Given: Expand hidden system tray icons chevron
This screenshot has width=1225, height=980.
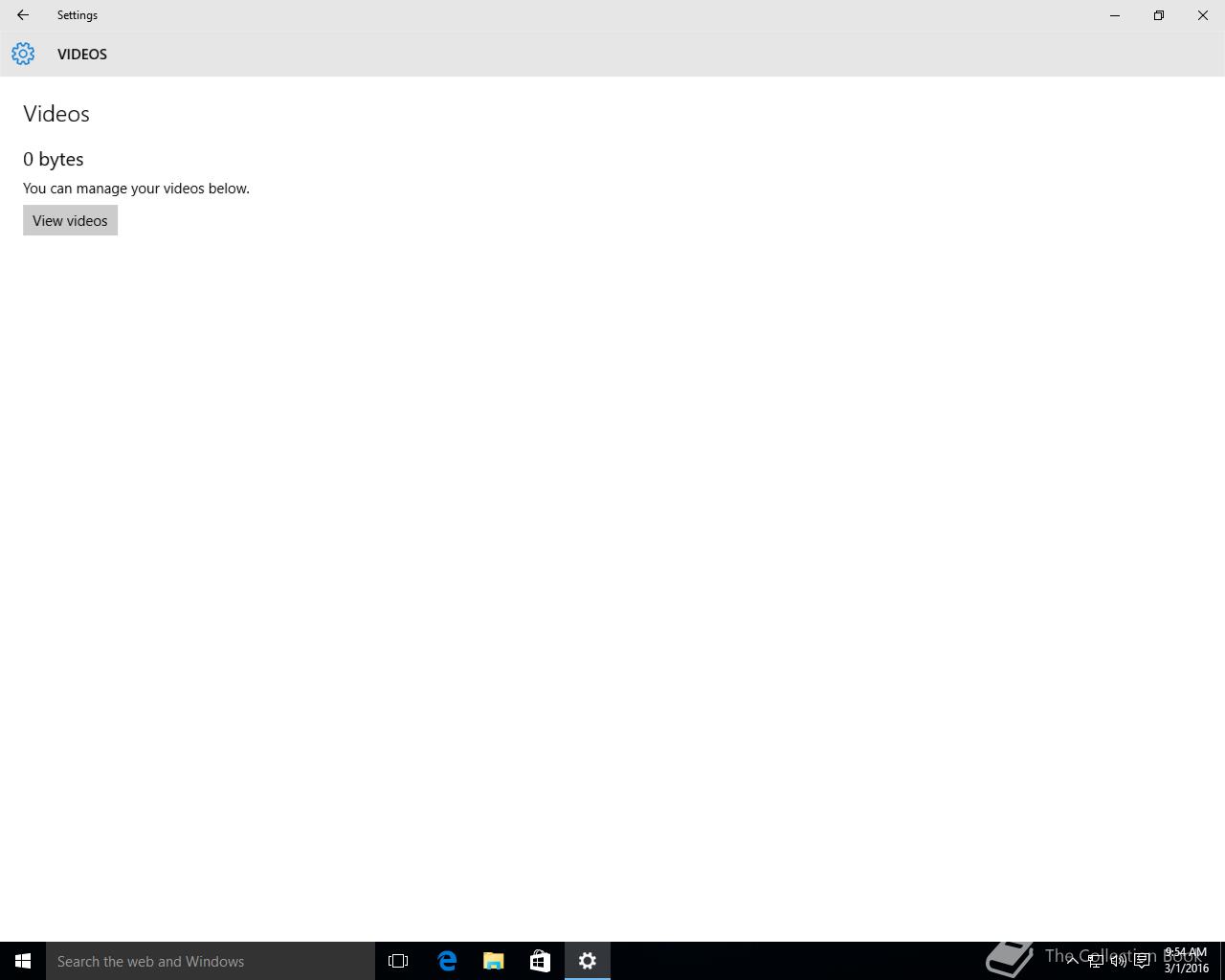Looking at the screenshot, I should coord(1072,961).
